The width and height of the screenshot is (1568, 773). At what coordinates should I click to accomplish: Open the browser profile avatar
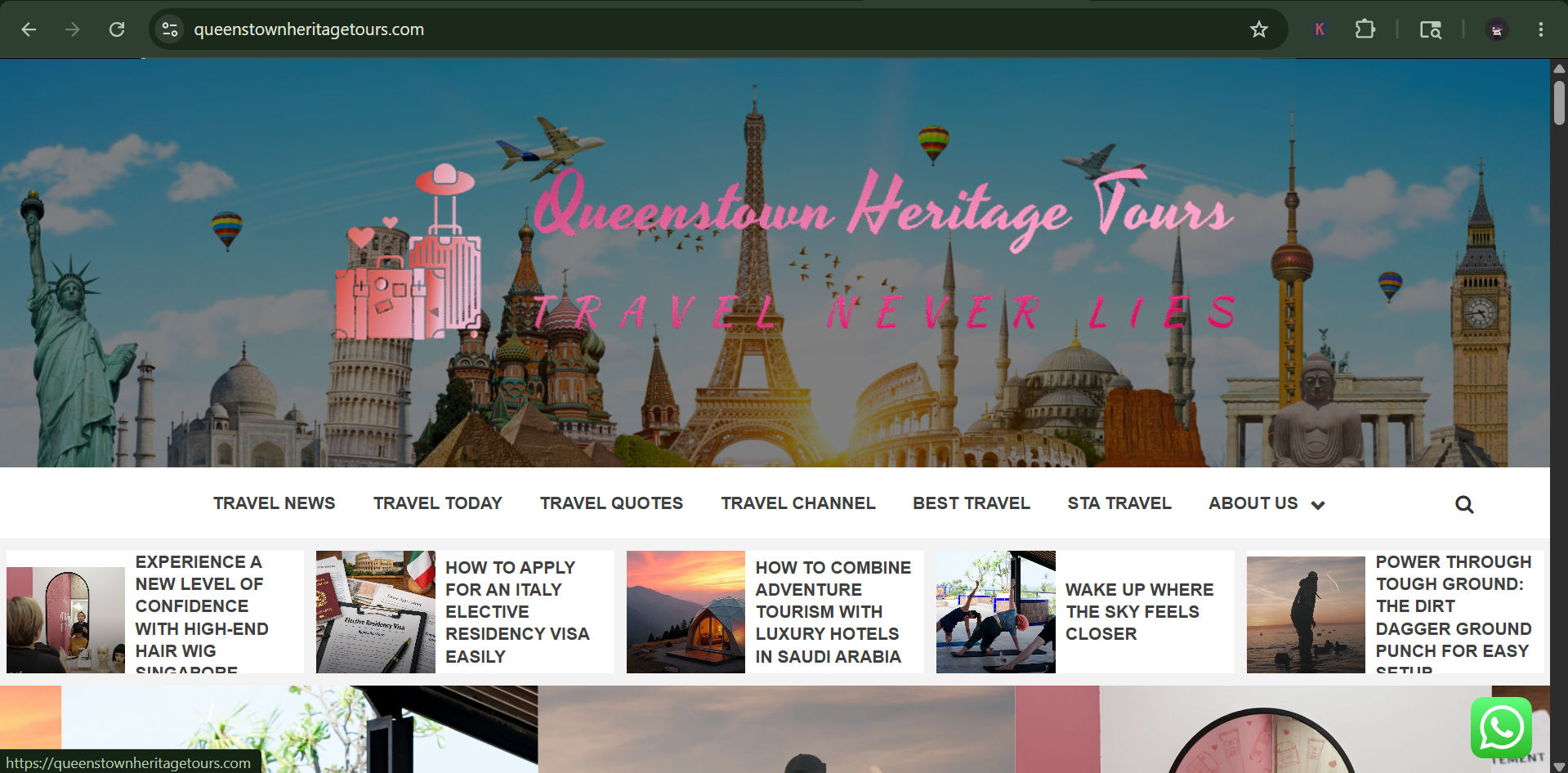tap(1496, 29)
